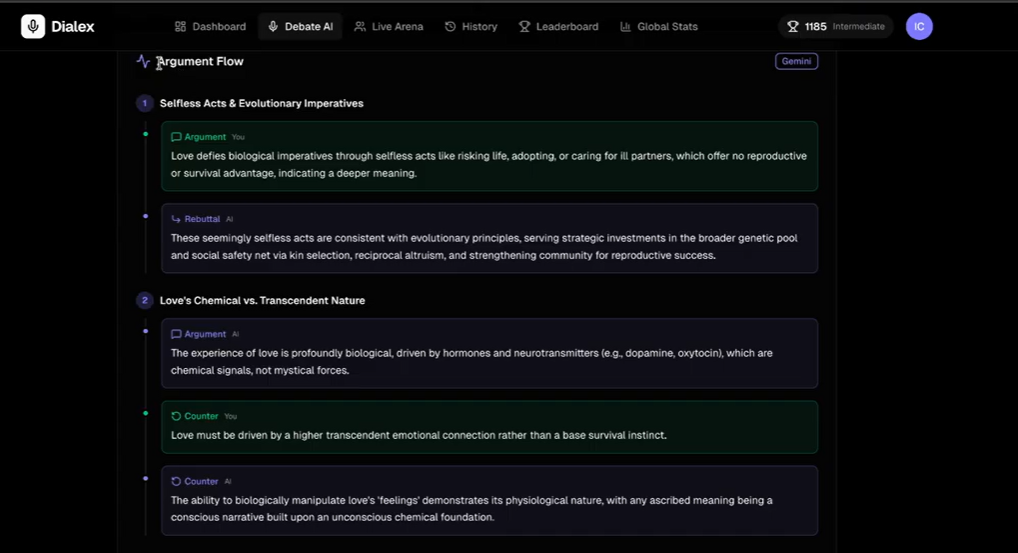This screenshot has height=553, width=1018.
Task: Click the Global Stats bar chart icon
Action: click(x=625, y=27)
